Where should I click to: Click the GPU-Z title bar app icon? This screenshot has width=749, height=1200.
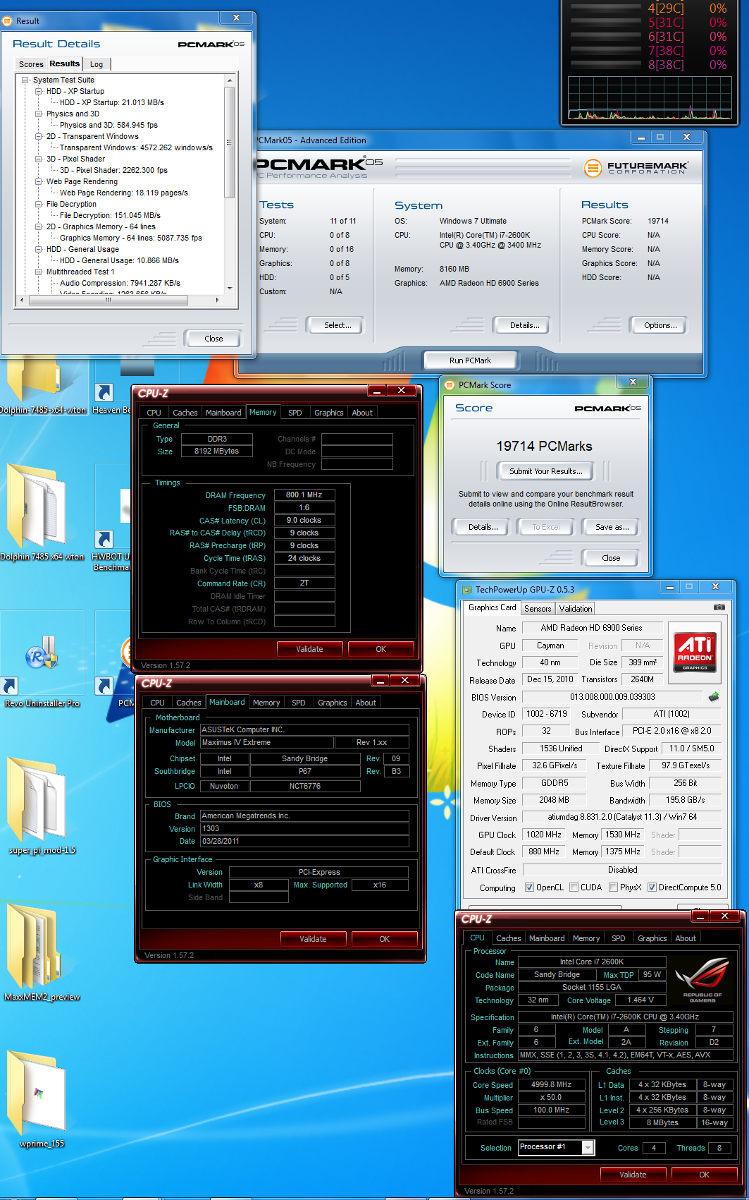(467, 590)
